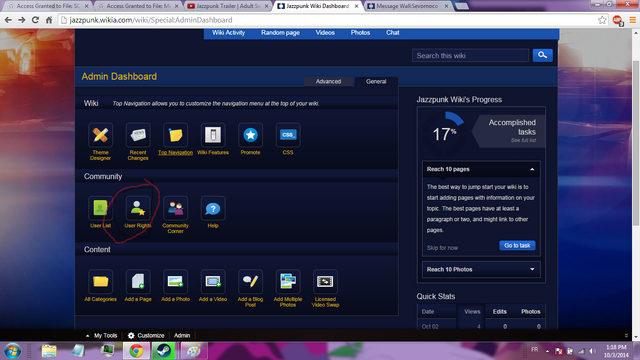The image size is (640, 360).
Task: Click My Tools in bottom toolbar
Action: pos(105,336)
